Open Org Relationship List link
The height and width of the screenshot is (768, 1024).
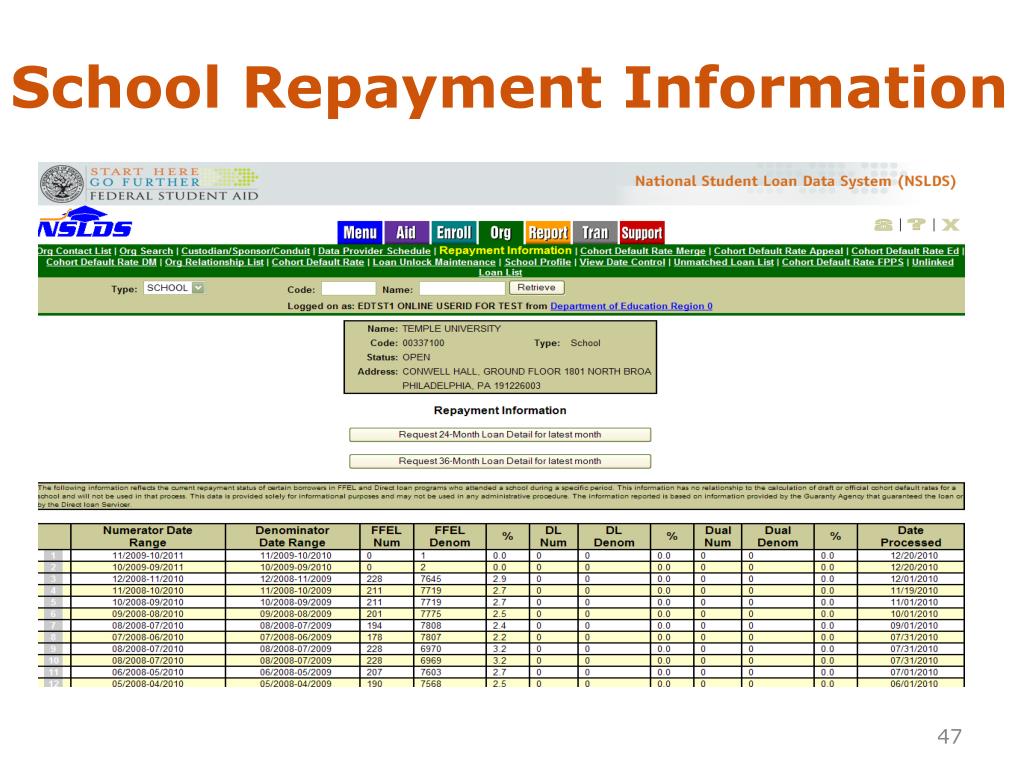214,262
